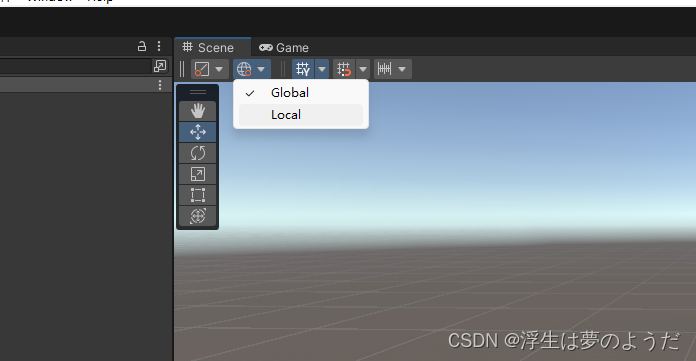Toggle the panel lock icon
Screen dimensions: 696x361
(x=142, y=46)
